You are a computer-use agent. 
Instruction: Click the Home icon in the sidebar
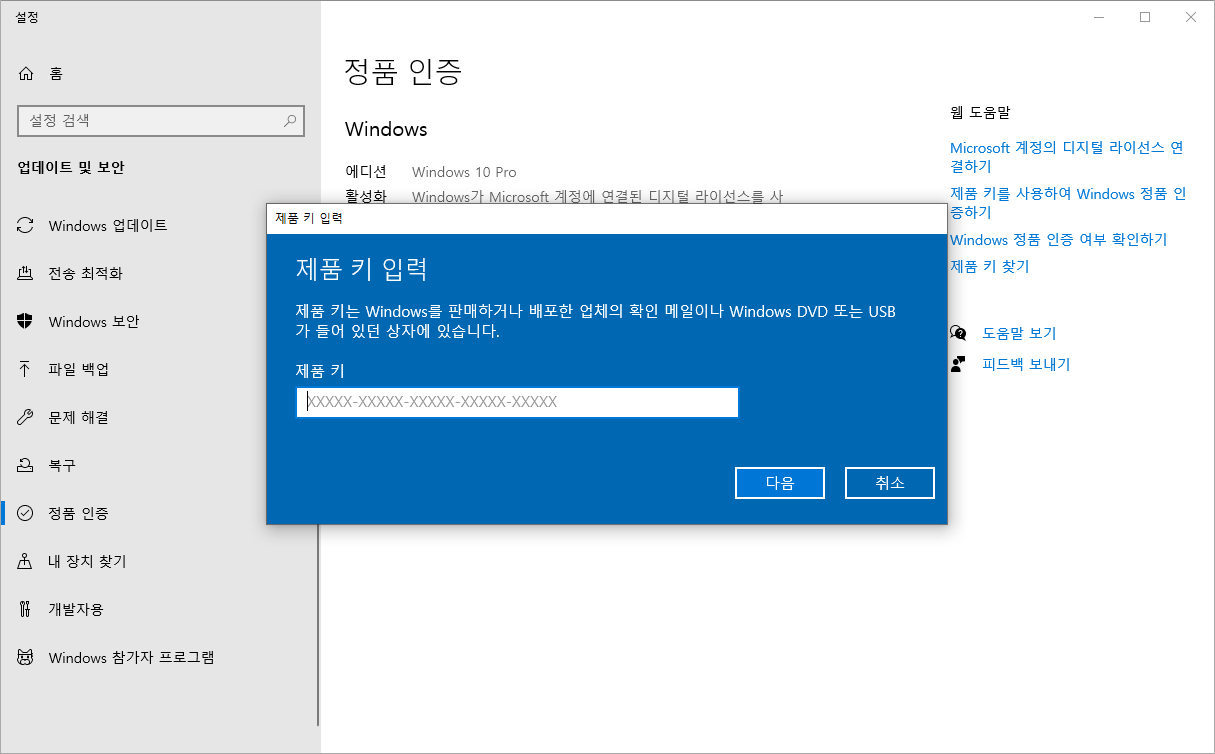[26, 73]
